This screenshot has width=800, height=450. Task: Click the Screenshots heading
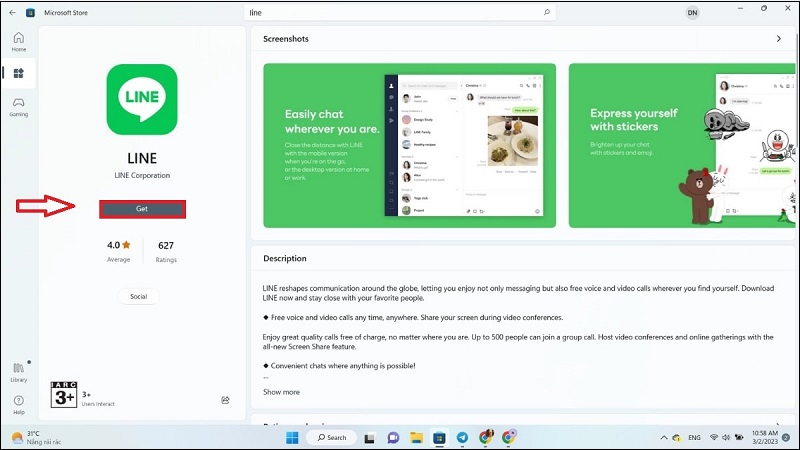coord(286,39)
